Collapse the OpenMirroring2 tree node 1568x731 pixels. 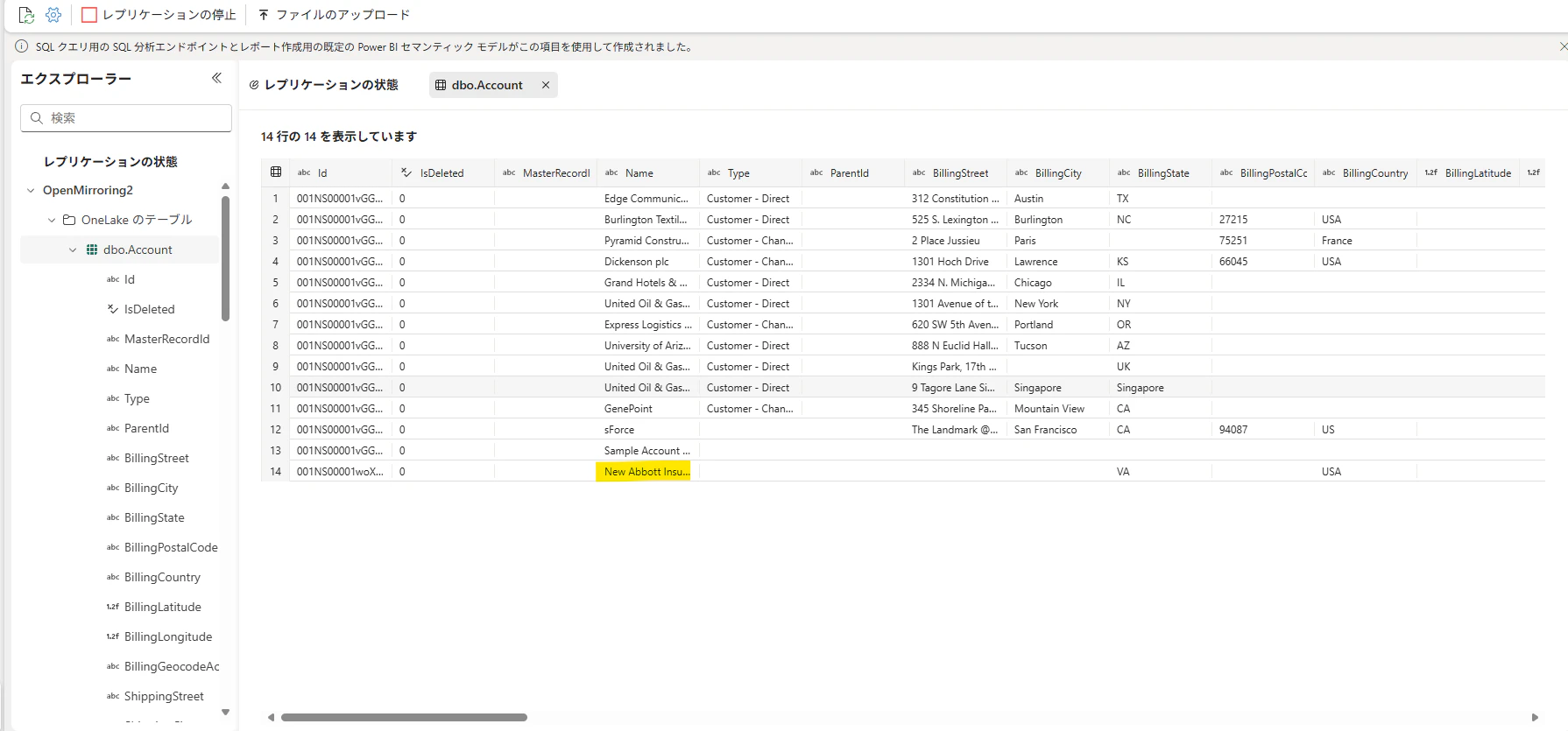click(31, 190)
